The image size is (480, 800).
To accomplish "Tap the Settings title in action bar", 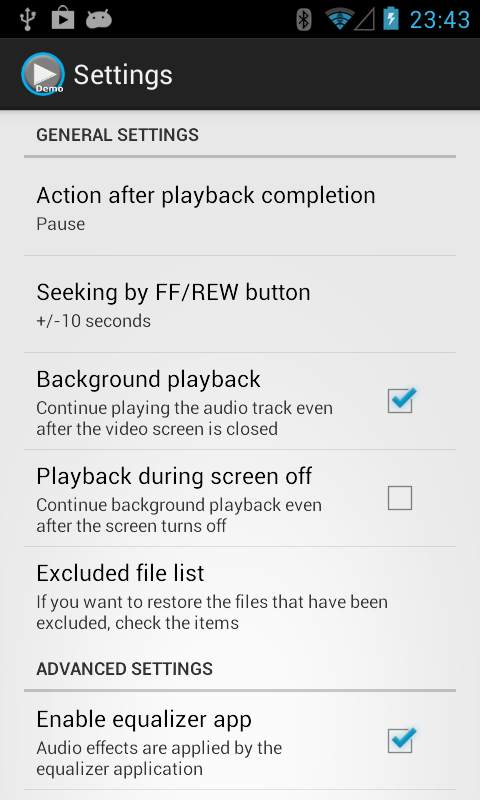I will [123, 76].
